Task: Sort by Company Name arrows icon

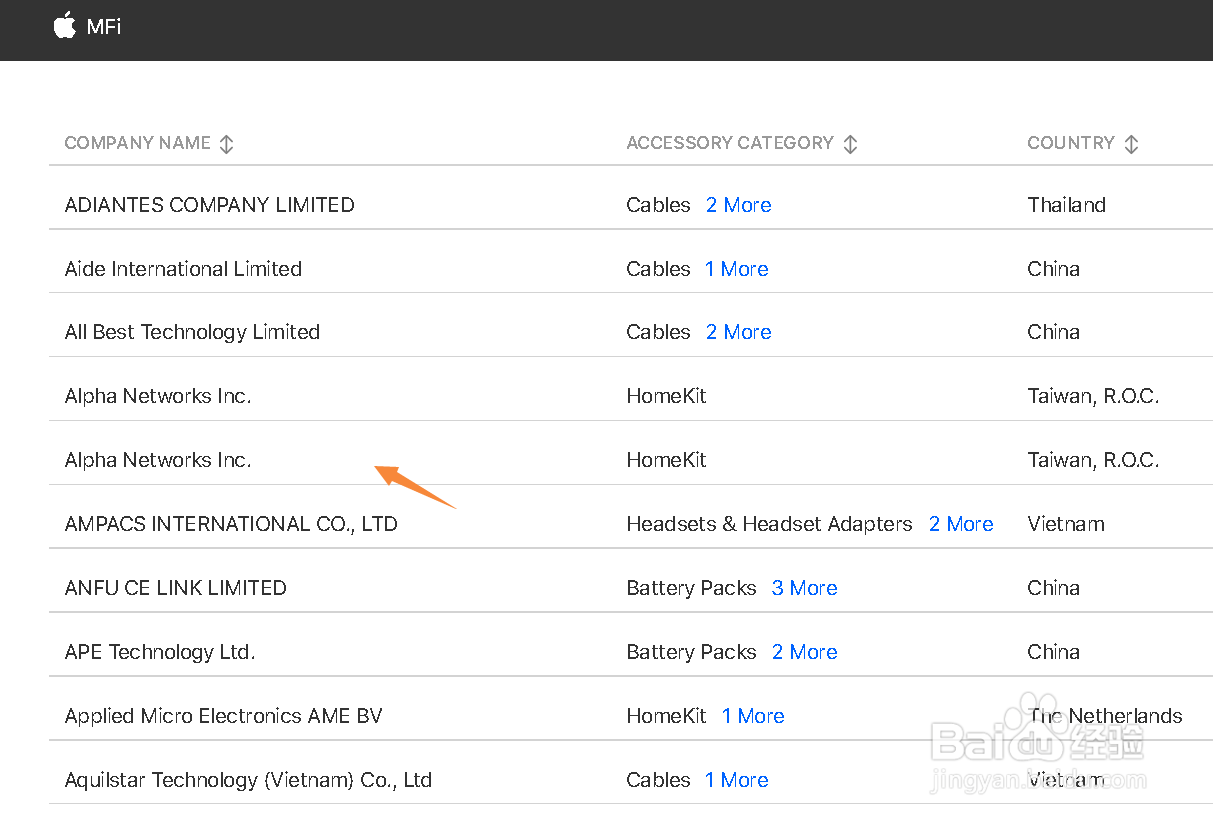Action: (x=227, y=144)
